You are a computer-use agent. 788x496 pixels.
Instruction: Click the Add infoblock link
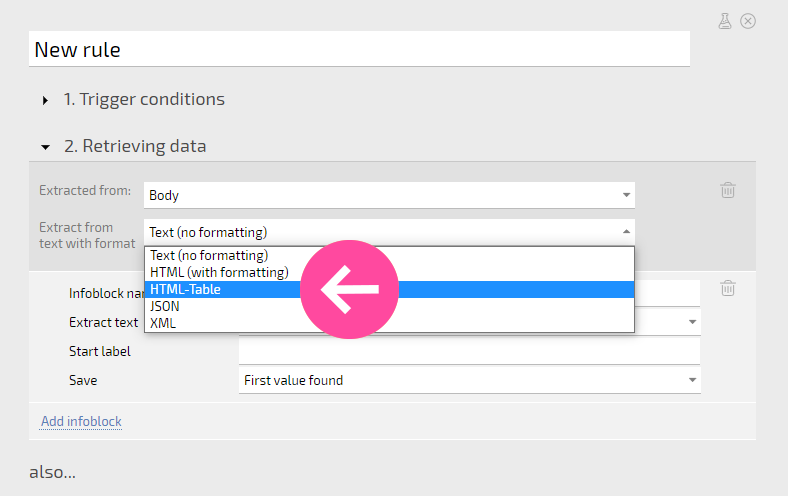[81, 421]
